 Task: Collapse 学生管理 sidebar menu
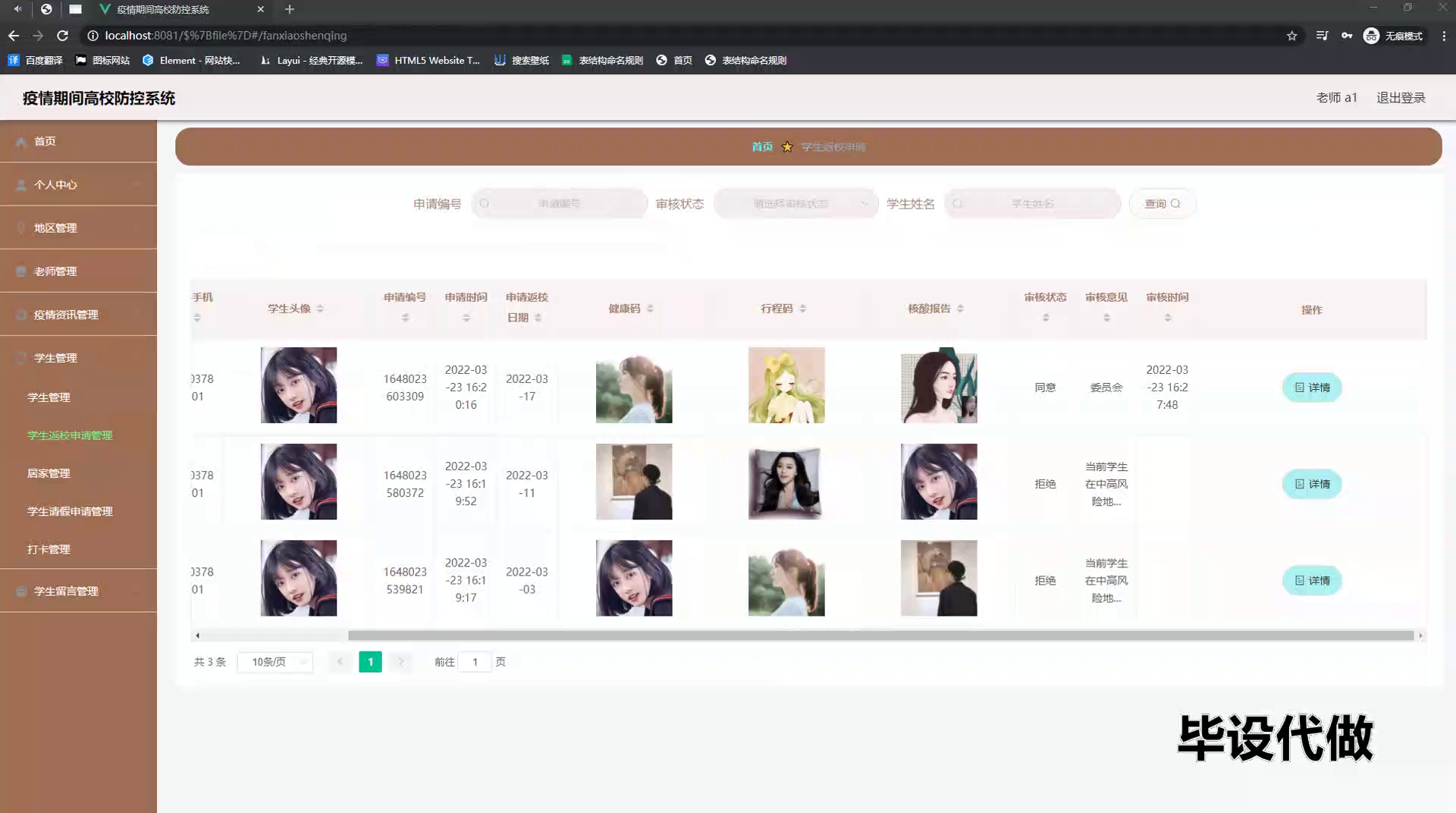tap(78, 357)
